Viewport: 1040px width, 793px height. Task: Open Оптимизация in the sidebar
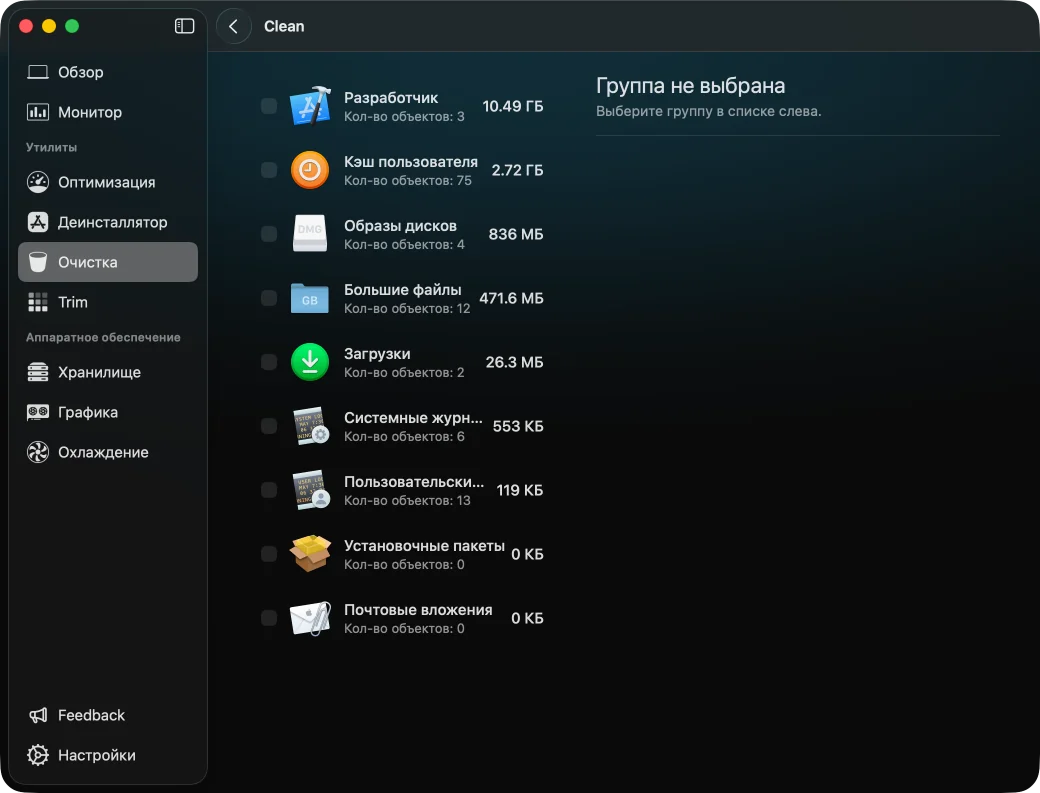click(108, 182)
